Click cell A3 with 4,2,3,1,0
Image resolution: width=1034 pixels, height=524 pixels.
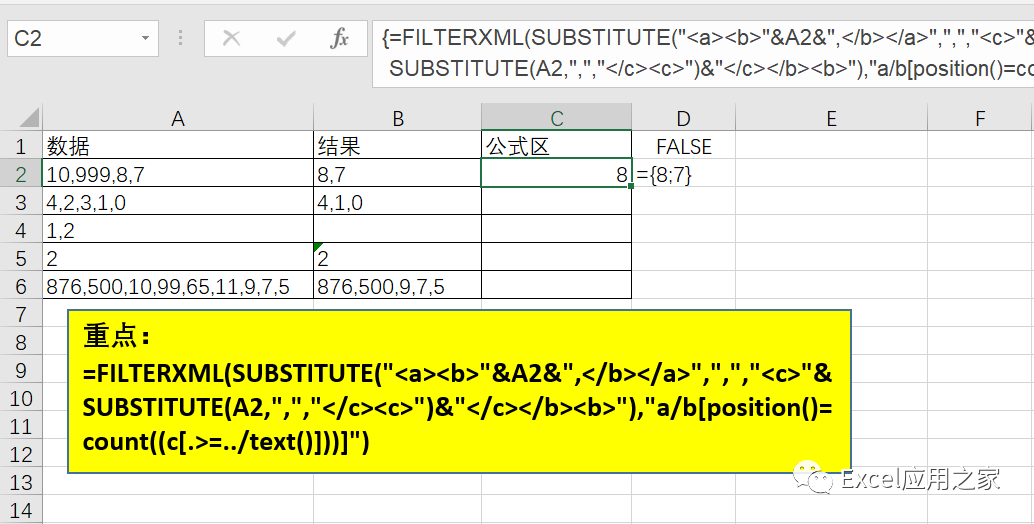click(178, 202)
